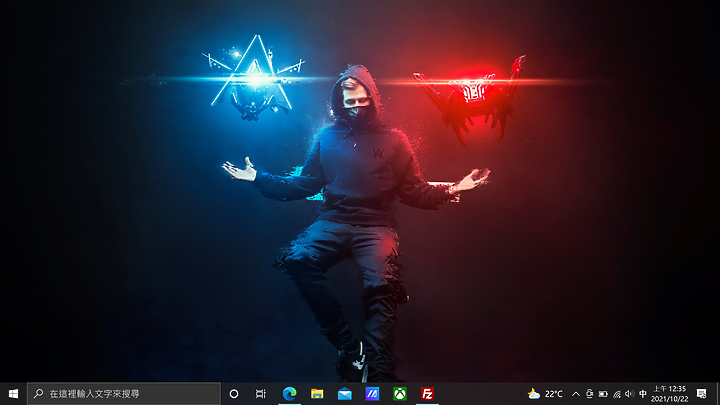Open the blue double-slash app icon
720x405 pixels.
click(372, 394)
